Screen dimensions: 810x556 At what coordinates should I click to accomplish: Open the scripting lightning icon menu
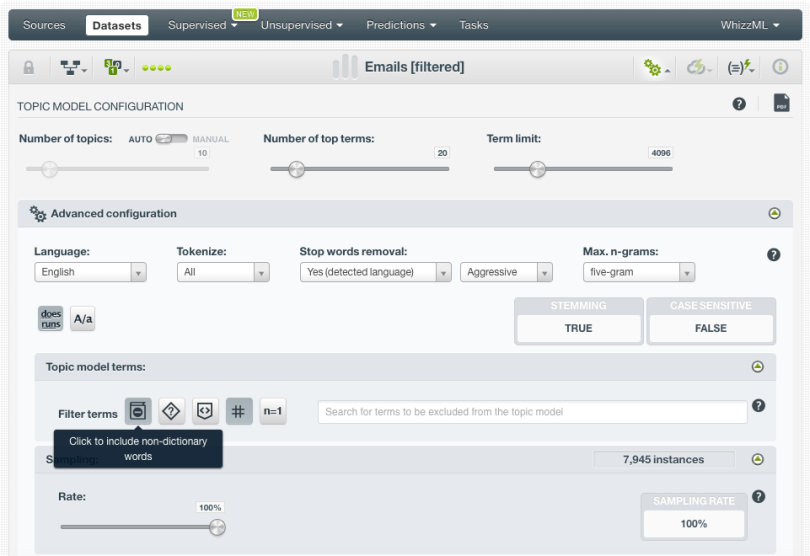(738, 67)
